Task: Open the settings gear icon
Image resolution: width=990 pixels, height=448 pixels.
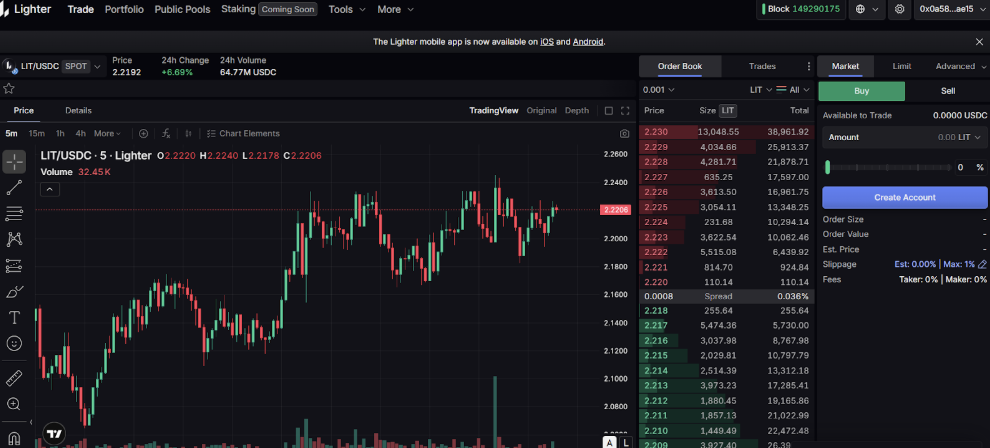Action: point(900,9)
